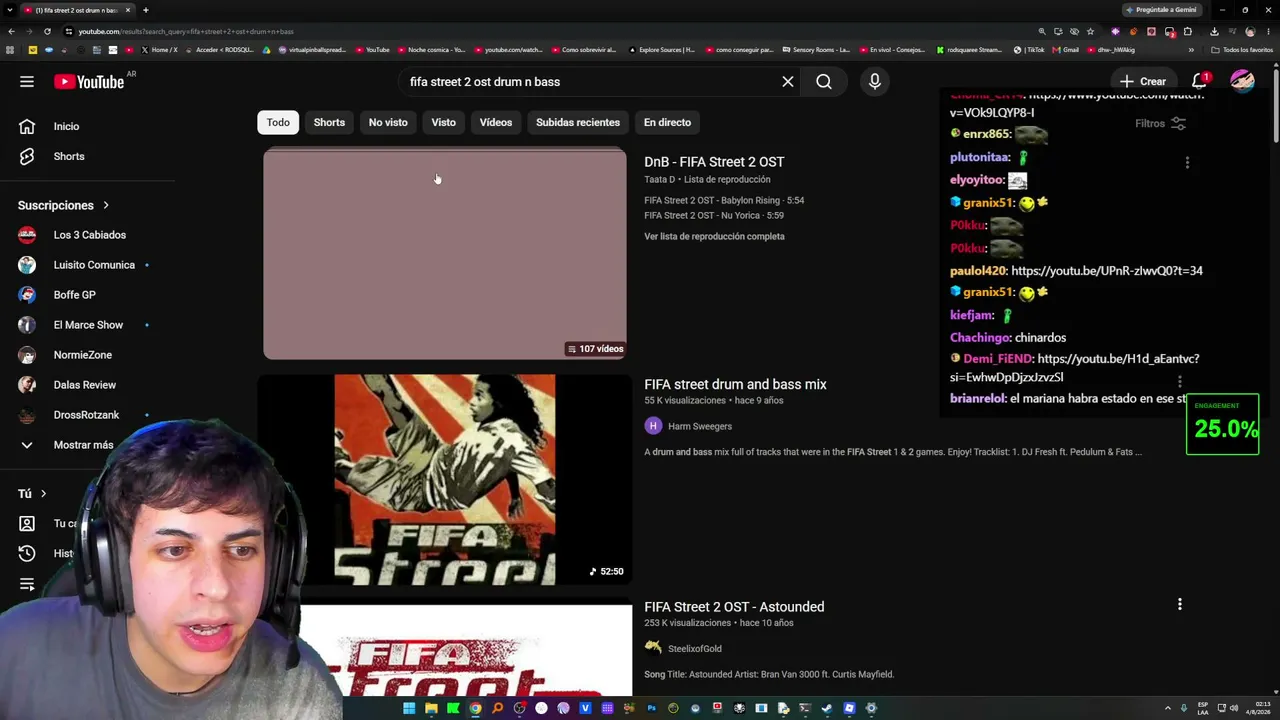The image size is (1280, 720).
Task: Open the Filtros search filters
Action: pyautogui.click(x=1160, y=123)
